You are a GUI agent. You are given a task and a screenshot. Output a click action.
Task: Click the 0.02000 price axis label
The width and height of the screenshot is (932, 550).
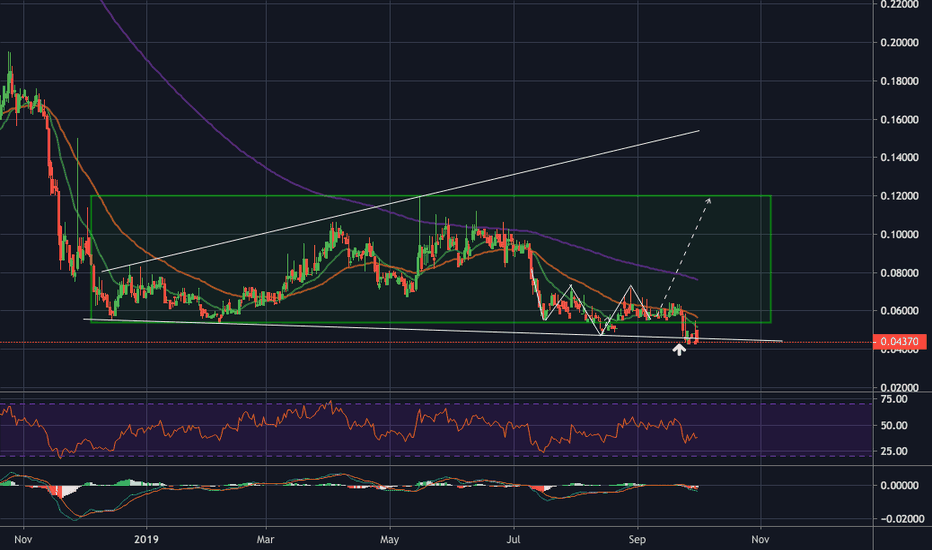tap(899, 388)
